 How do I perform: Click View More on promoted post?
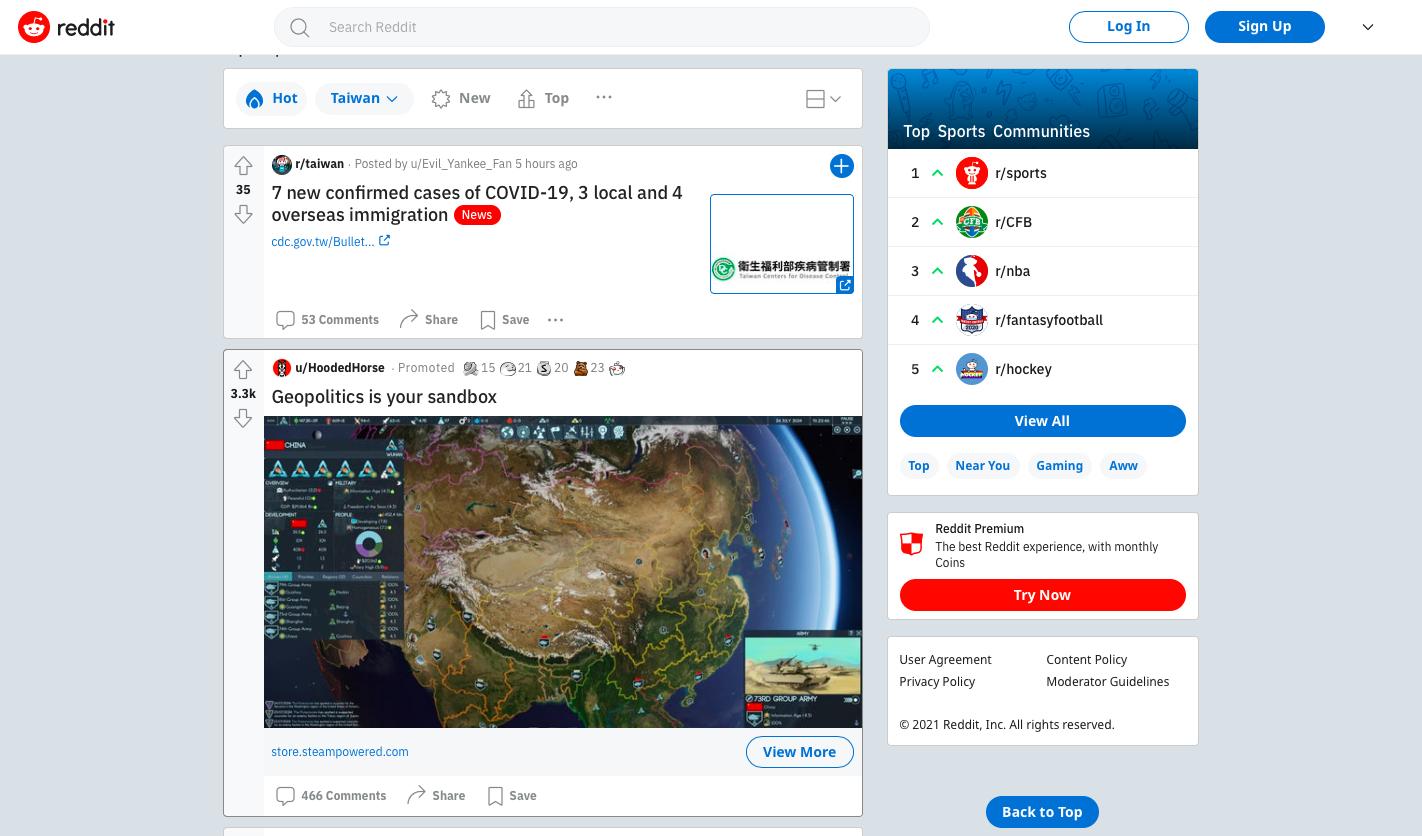tap(800, 752)
